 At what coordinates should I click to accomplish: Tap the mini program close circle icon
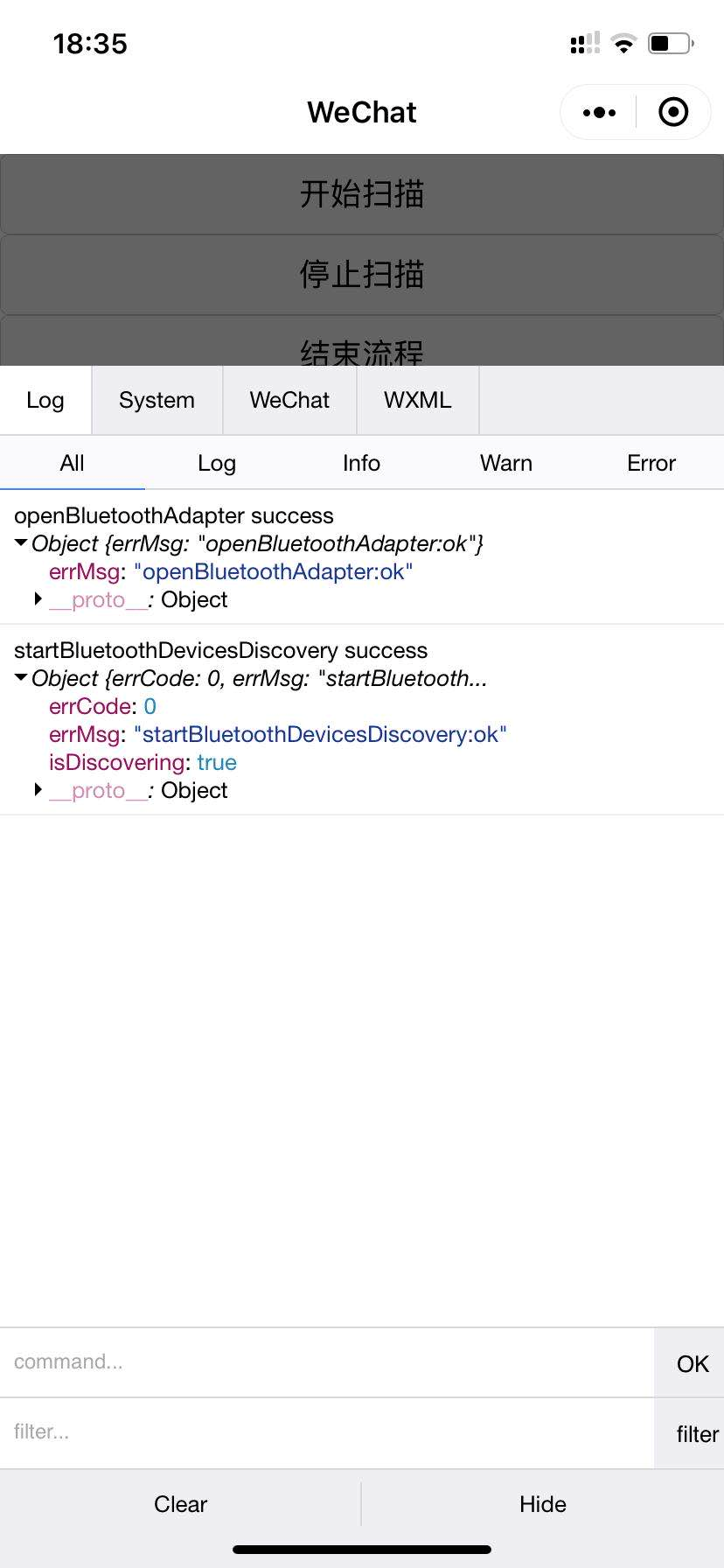coord(673,112)
